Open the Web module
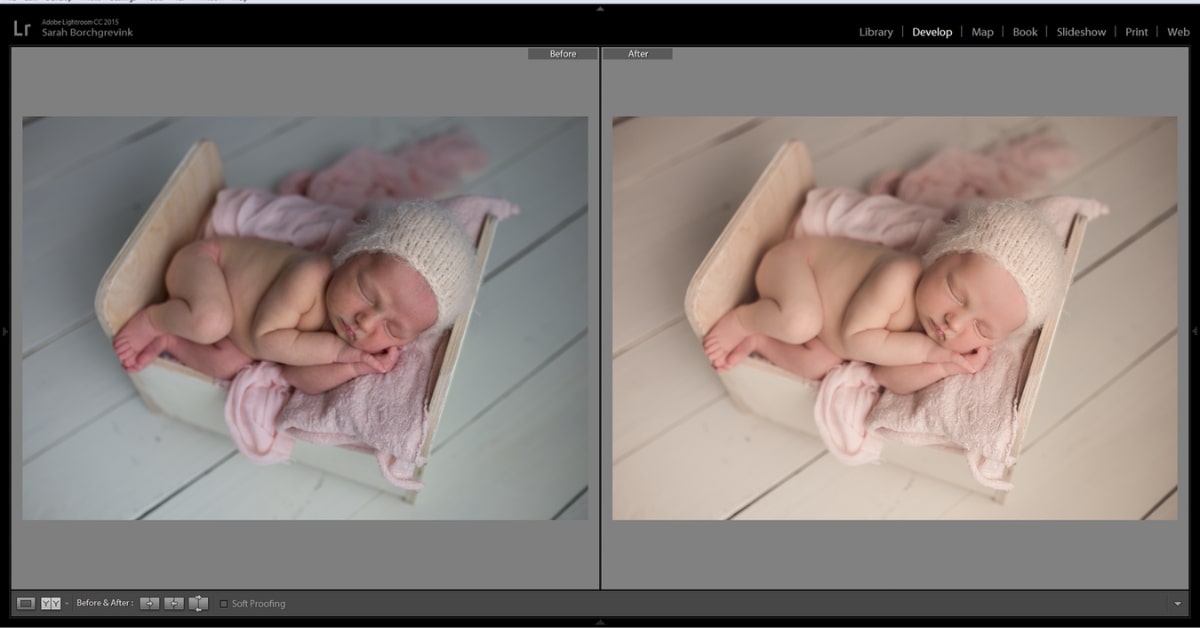1200x628 pixels. [1178, 32]
